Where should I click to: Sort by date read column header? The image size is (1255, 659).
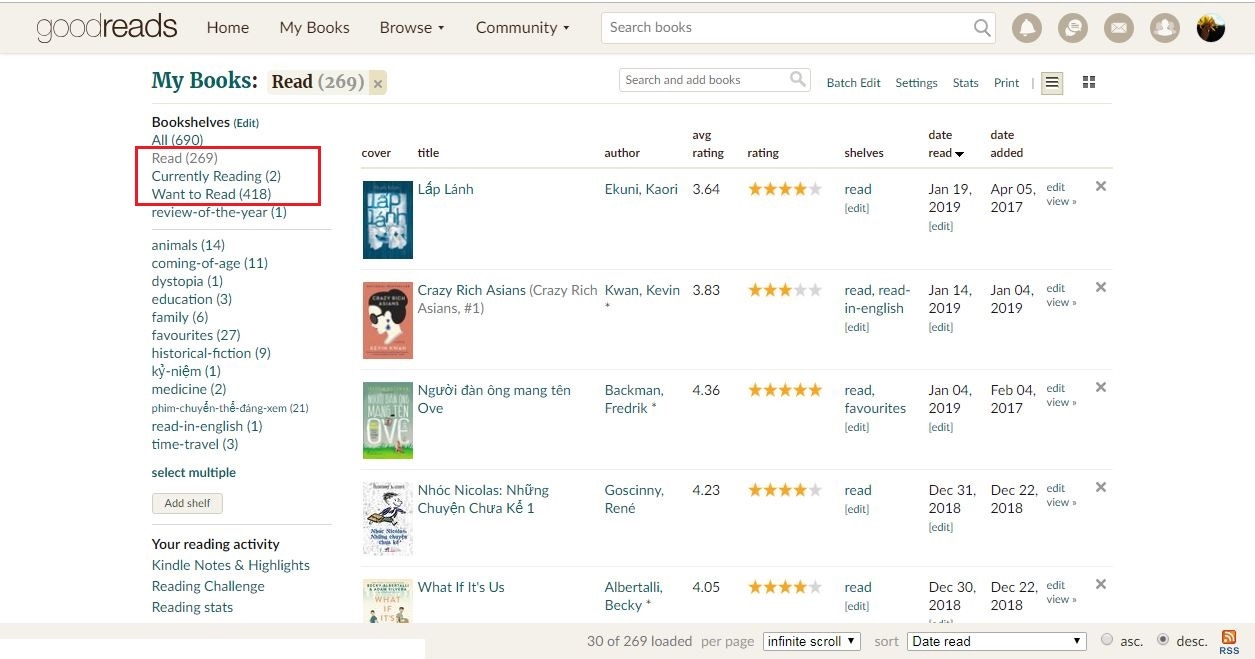946,144
